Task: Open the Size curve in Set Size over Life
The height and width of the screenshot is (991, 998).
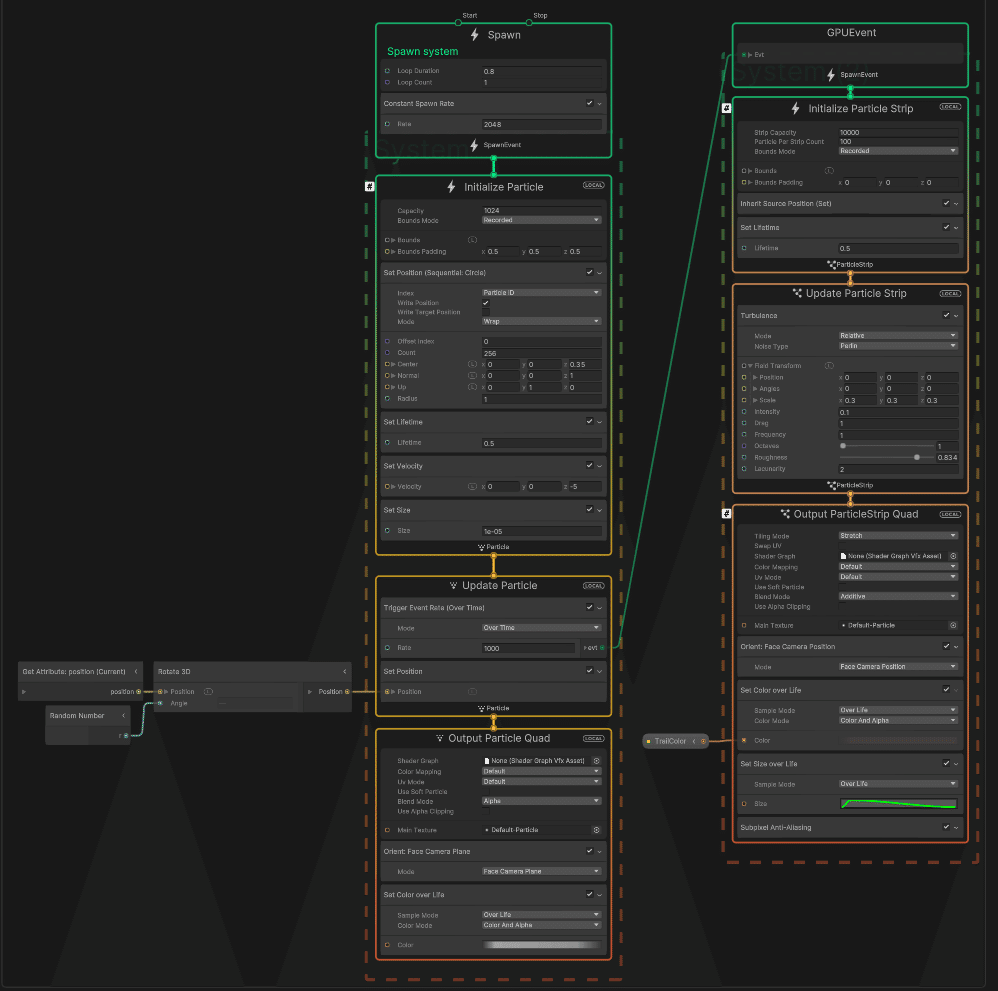Action: coord(899,804)
